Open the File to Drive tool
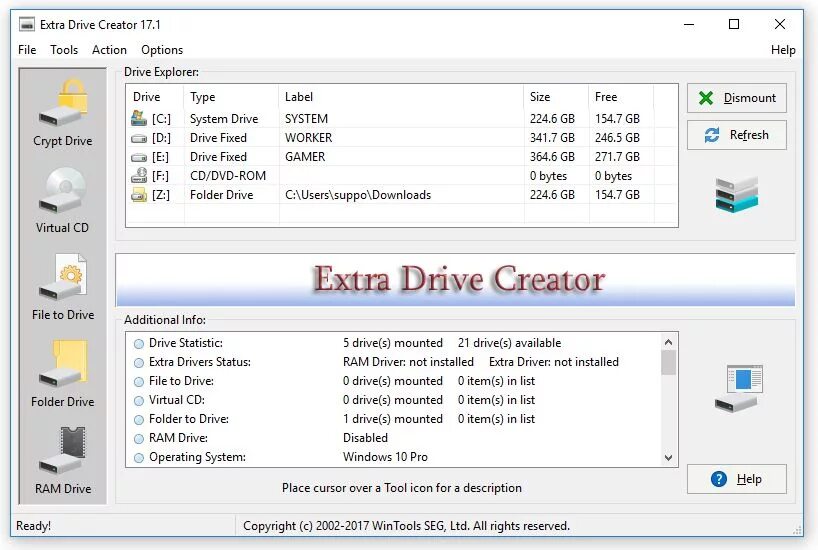The height and width of the screenshot is (550, 818). click(63, 287)
